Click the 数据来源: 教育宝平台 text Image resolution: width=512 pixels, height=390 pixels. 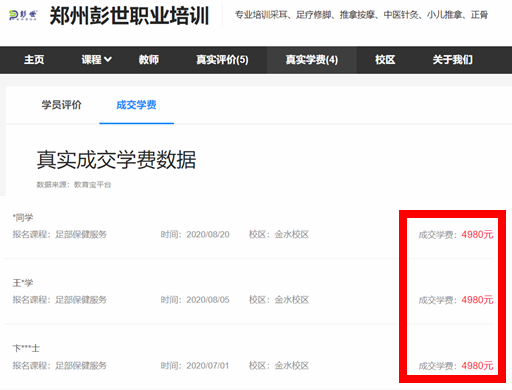click(74, 185)
